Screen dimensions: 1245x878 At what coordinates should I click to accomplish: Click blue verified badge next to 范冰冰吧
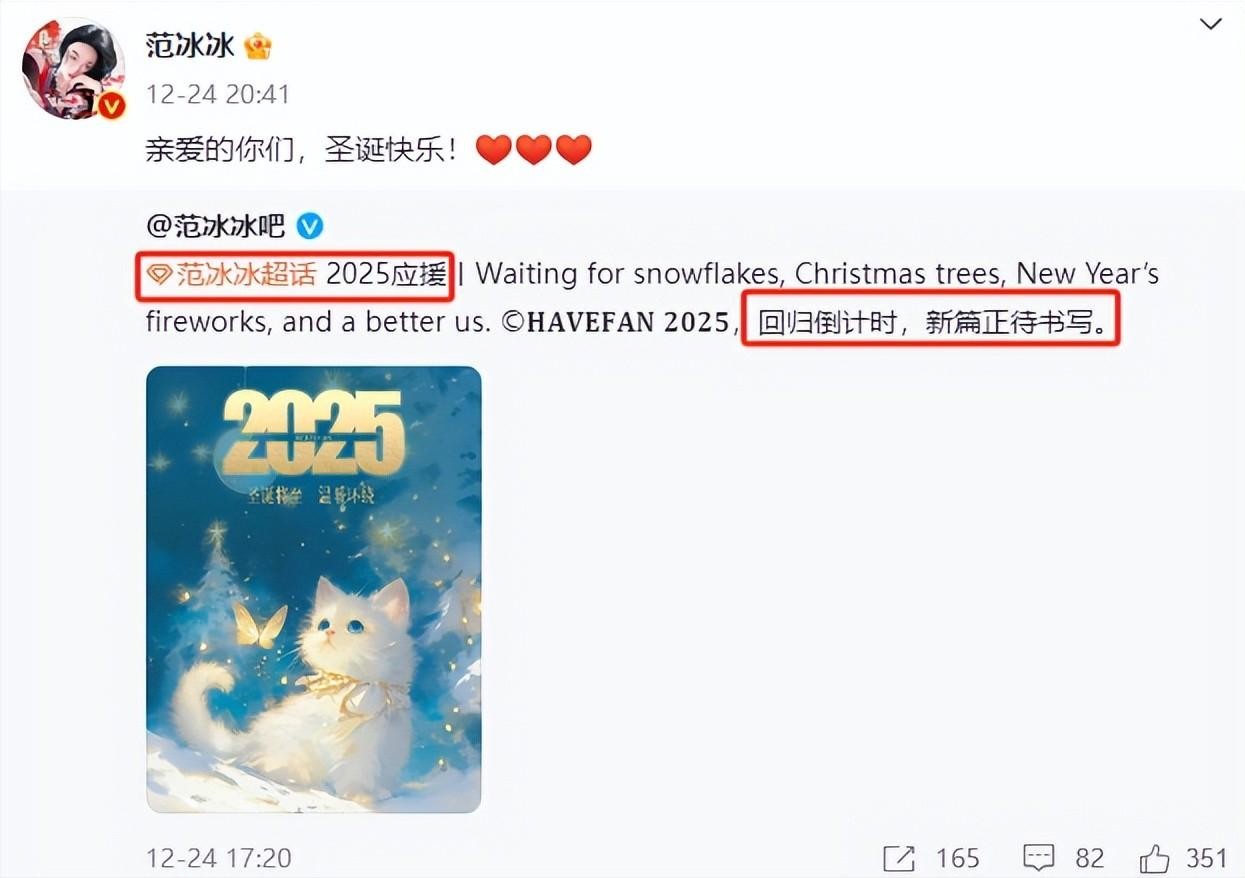click(310, 226)
